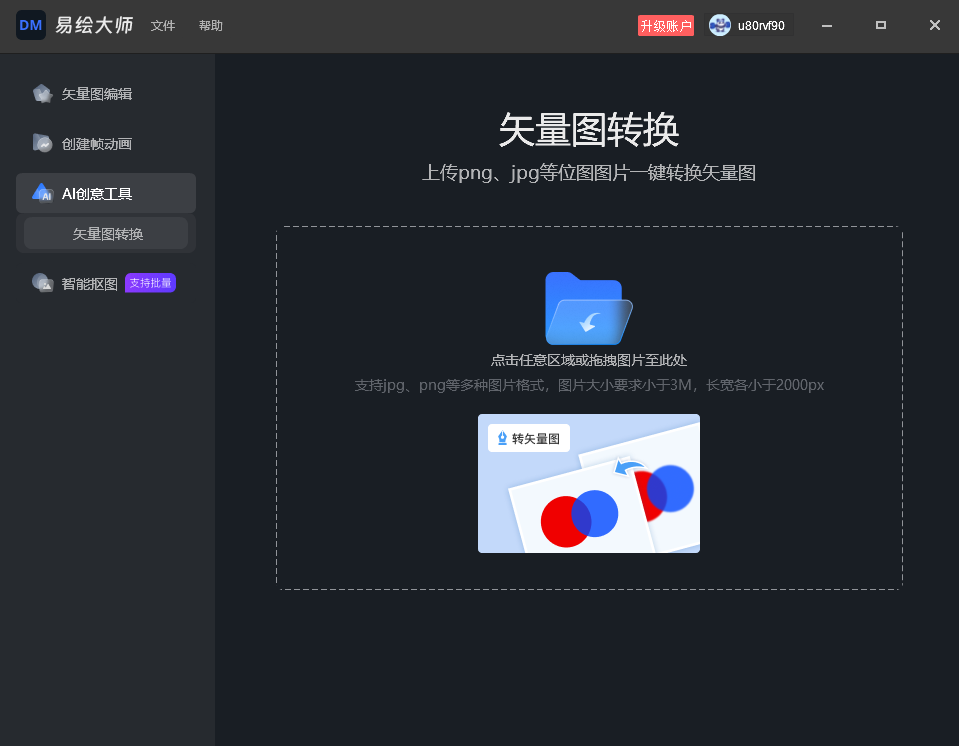Click the 上传png、jpg等位图 subtitle text
The width and height of the screenshot is (959, 746).
tap(588, 173)
